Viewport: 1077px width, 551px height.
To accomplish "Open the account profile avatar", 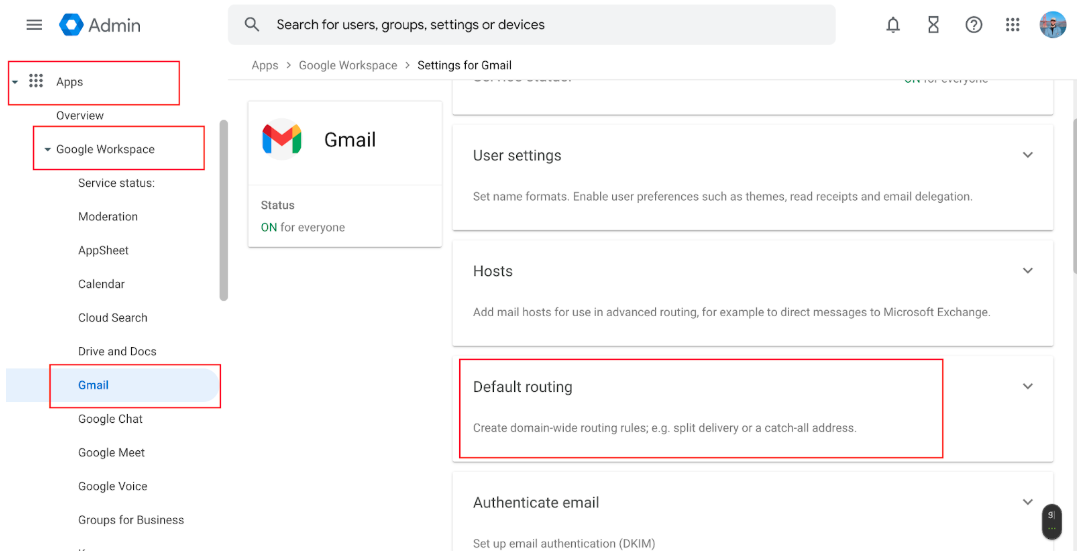I will click(x=1052, y=25).
